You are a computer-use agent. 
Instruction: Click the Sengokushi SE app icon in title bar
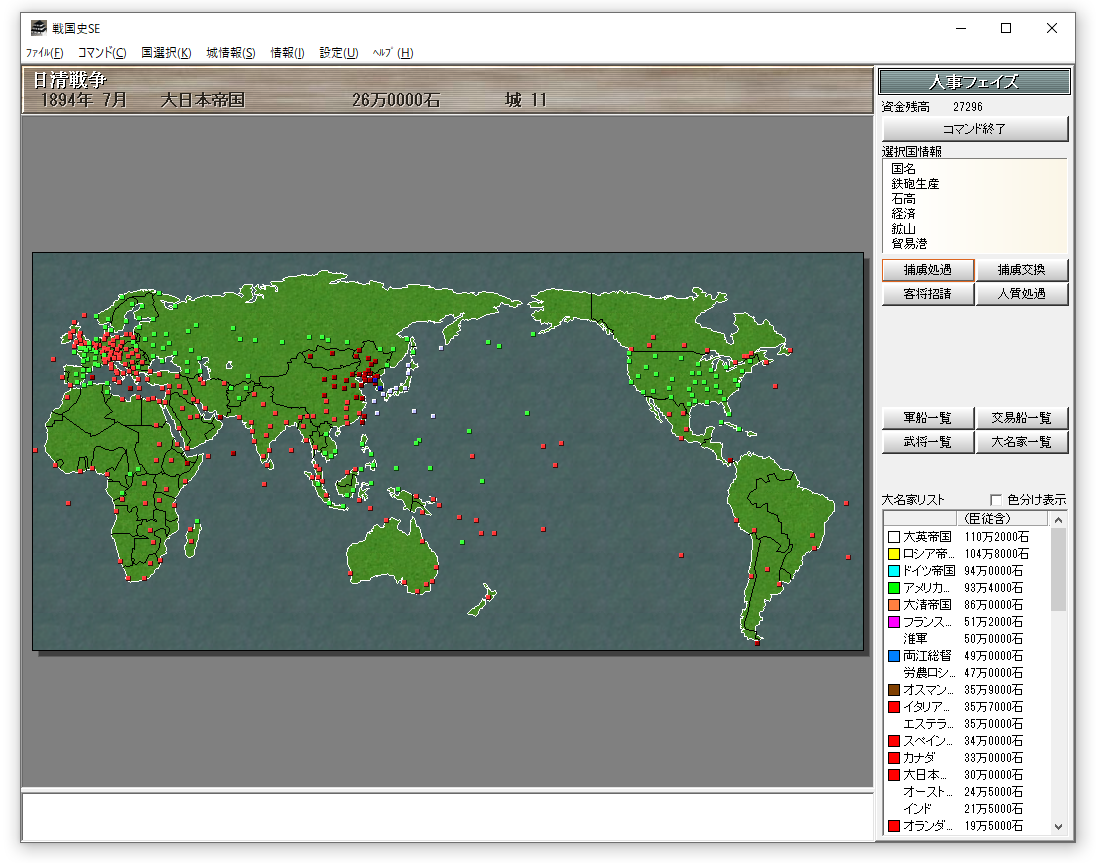coord(38,28)
